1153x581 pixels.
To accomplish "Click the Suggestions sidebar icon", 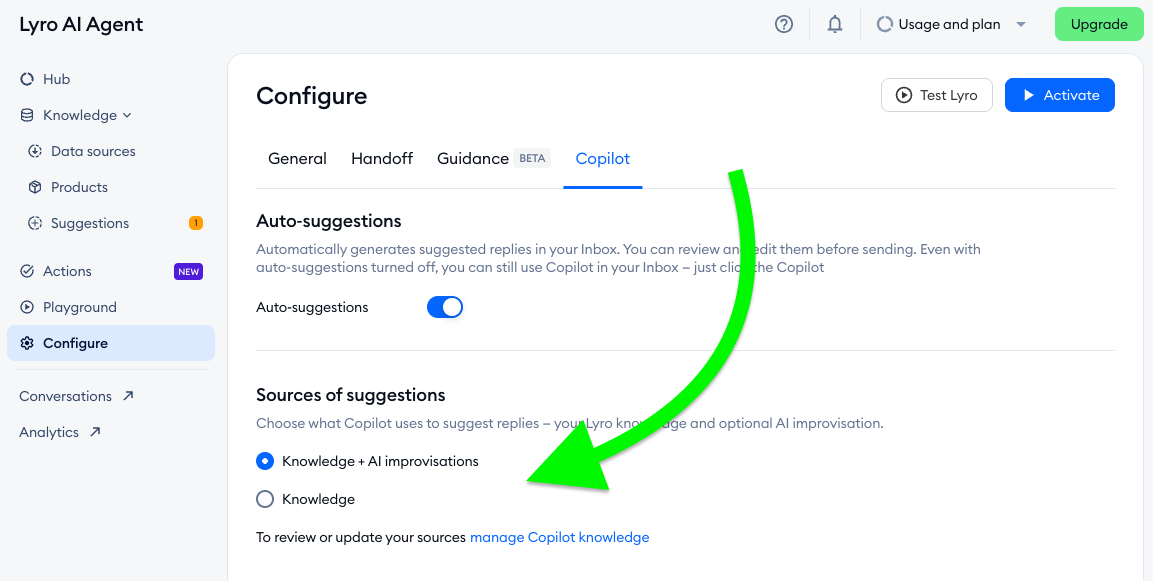I will [x=35, y=223].
